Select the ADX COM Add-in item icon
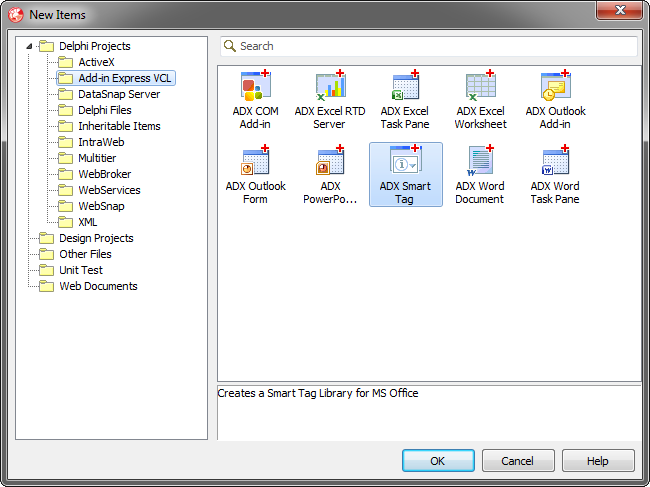 click(255, 86)
